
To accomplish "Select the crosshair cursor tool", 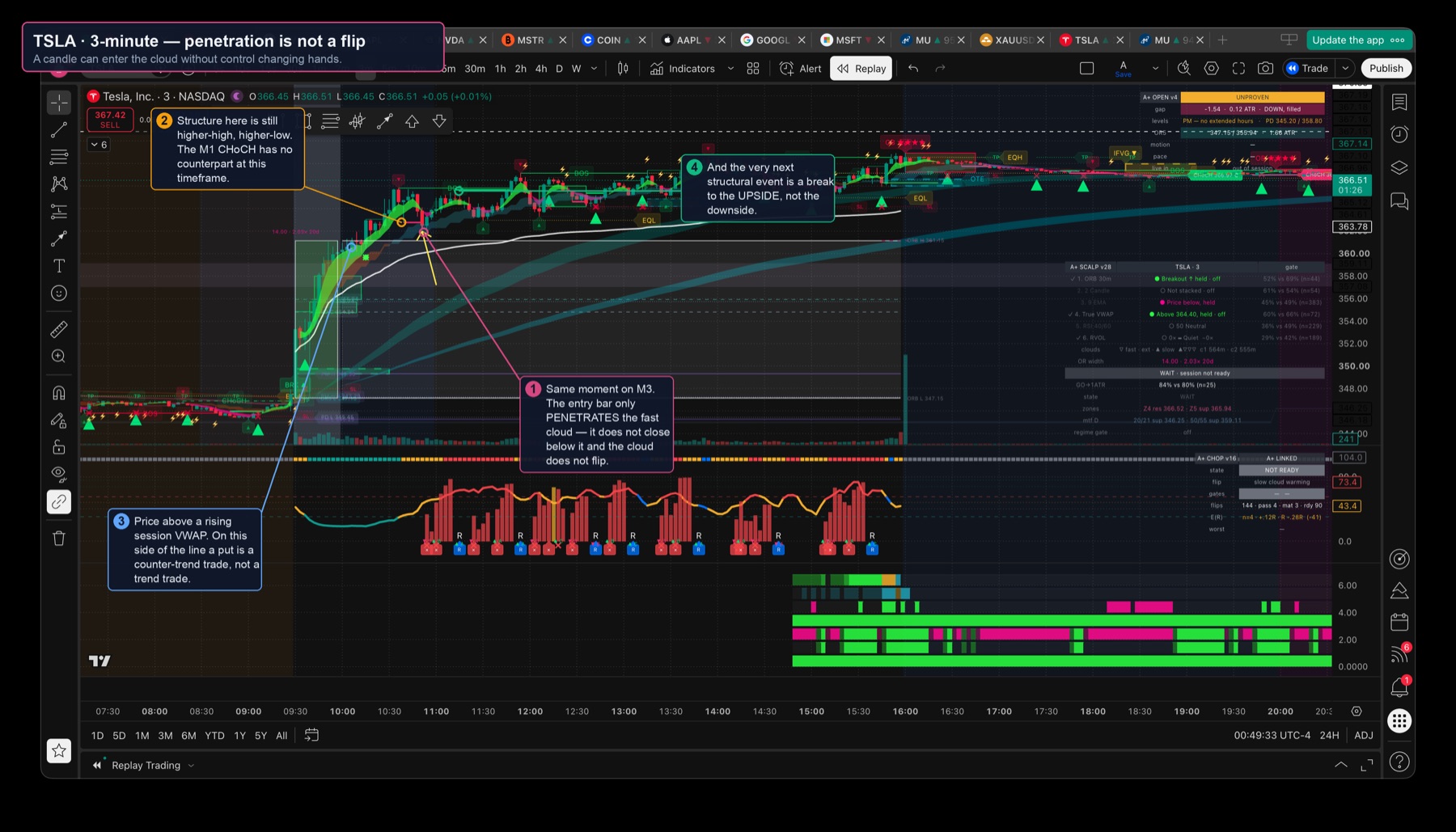I will coord(59,103).
